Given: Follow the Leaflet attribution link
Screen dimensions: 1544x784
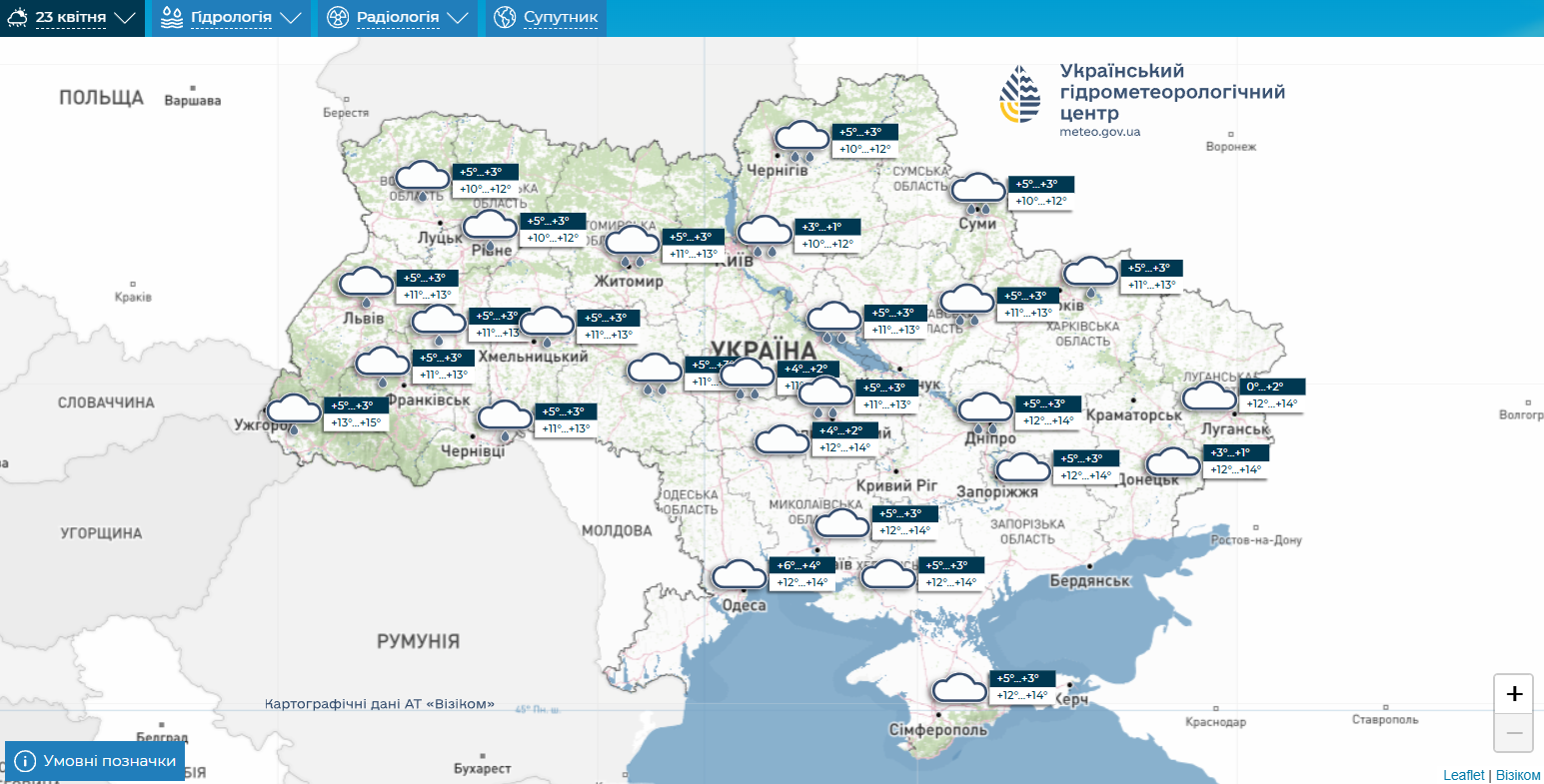Looking at the screenshot, I should coord(1462,774).
